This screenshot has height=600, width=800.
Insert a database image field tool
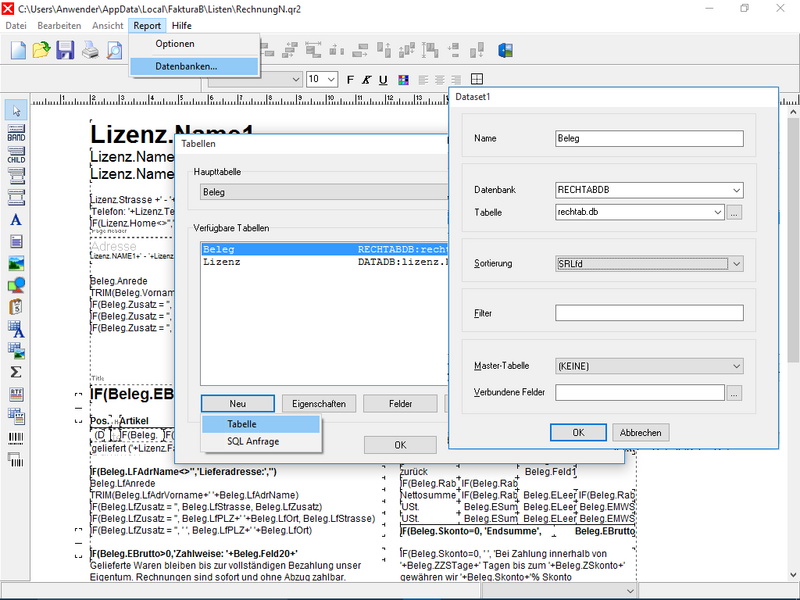click(x=16, y=351)
